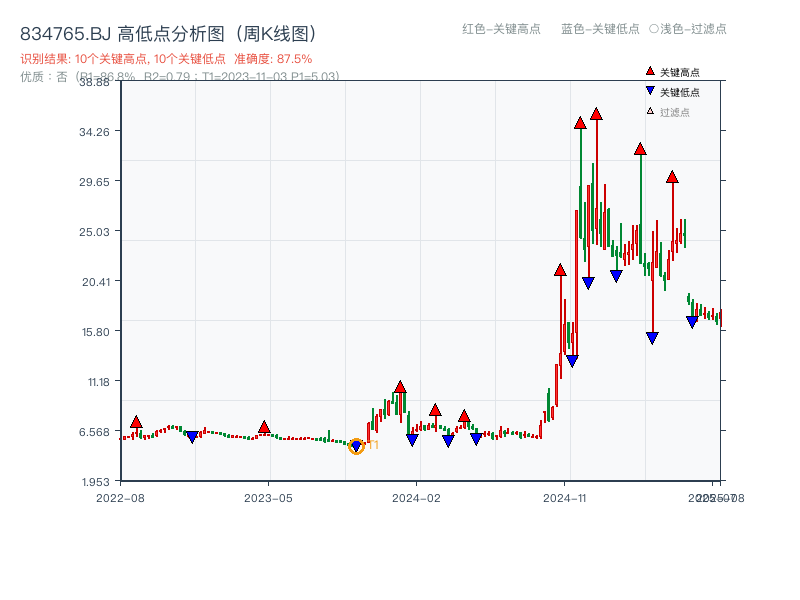Screen dimensions: 800x600
Task: Click the 2024-11 axis date label
Action: 566,499
